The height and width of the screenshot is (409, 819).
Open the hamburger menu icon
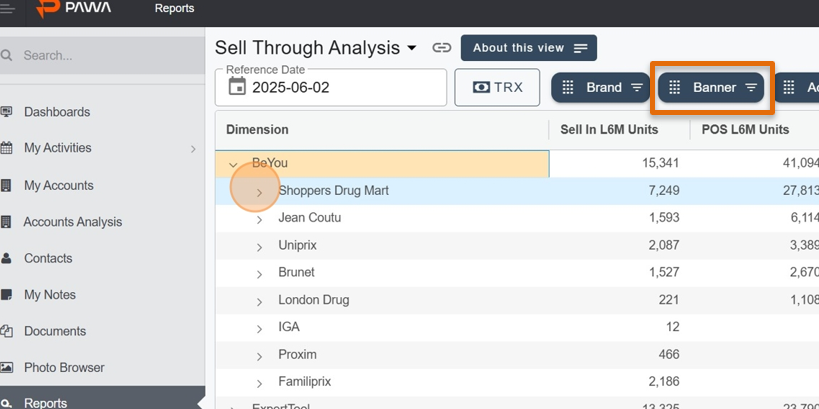click(7, 7)
